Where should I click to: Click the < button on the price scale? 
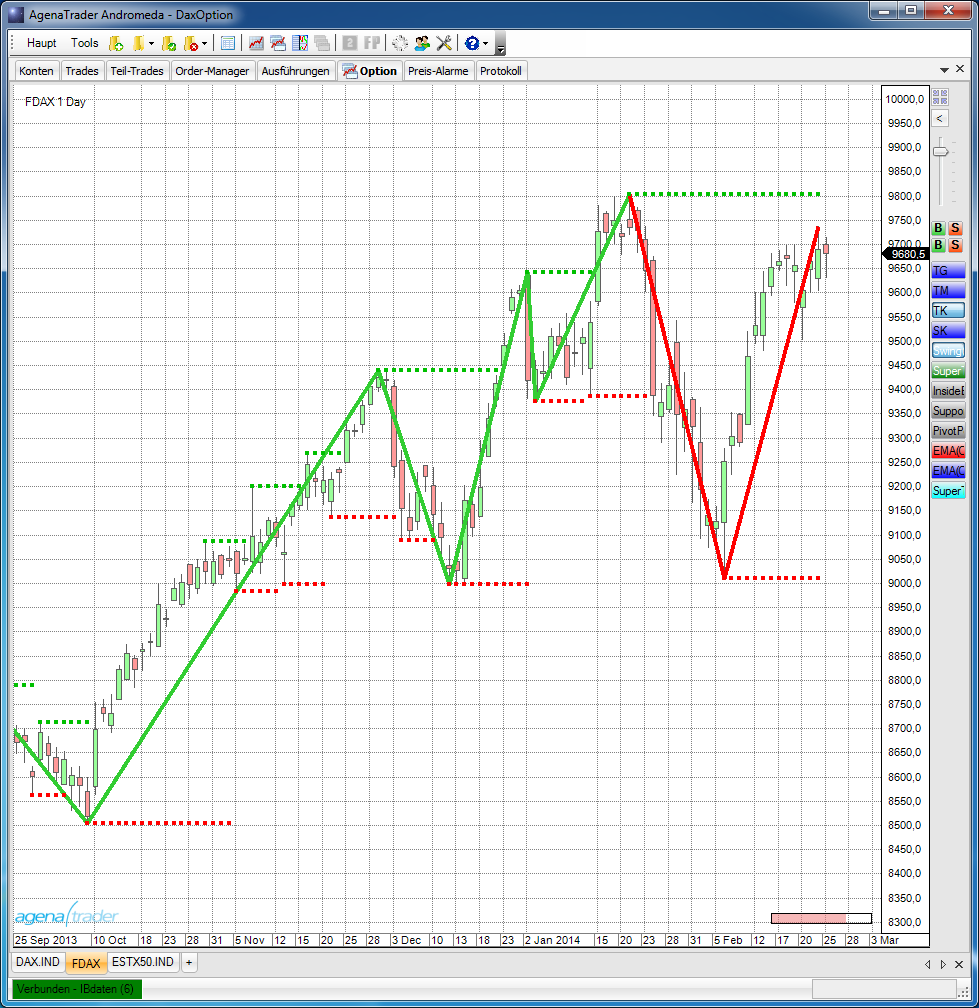[x=939, y=118]
